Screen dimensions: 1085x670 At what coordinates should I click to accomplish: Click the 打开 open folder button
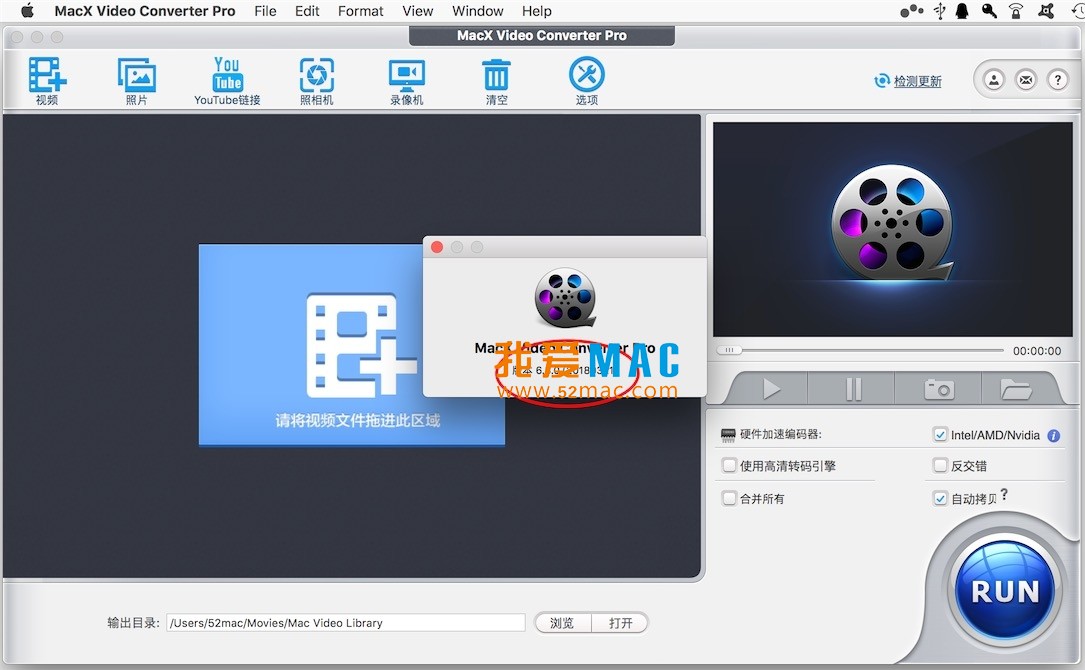tap(620, 623)
